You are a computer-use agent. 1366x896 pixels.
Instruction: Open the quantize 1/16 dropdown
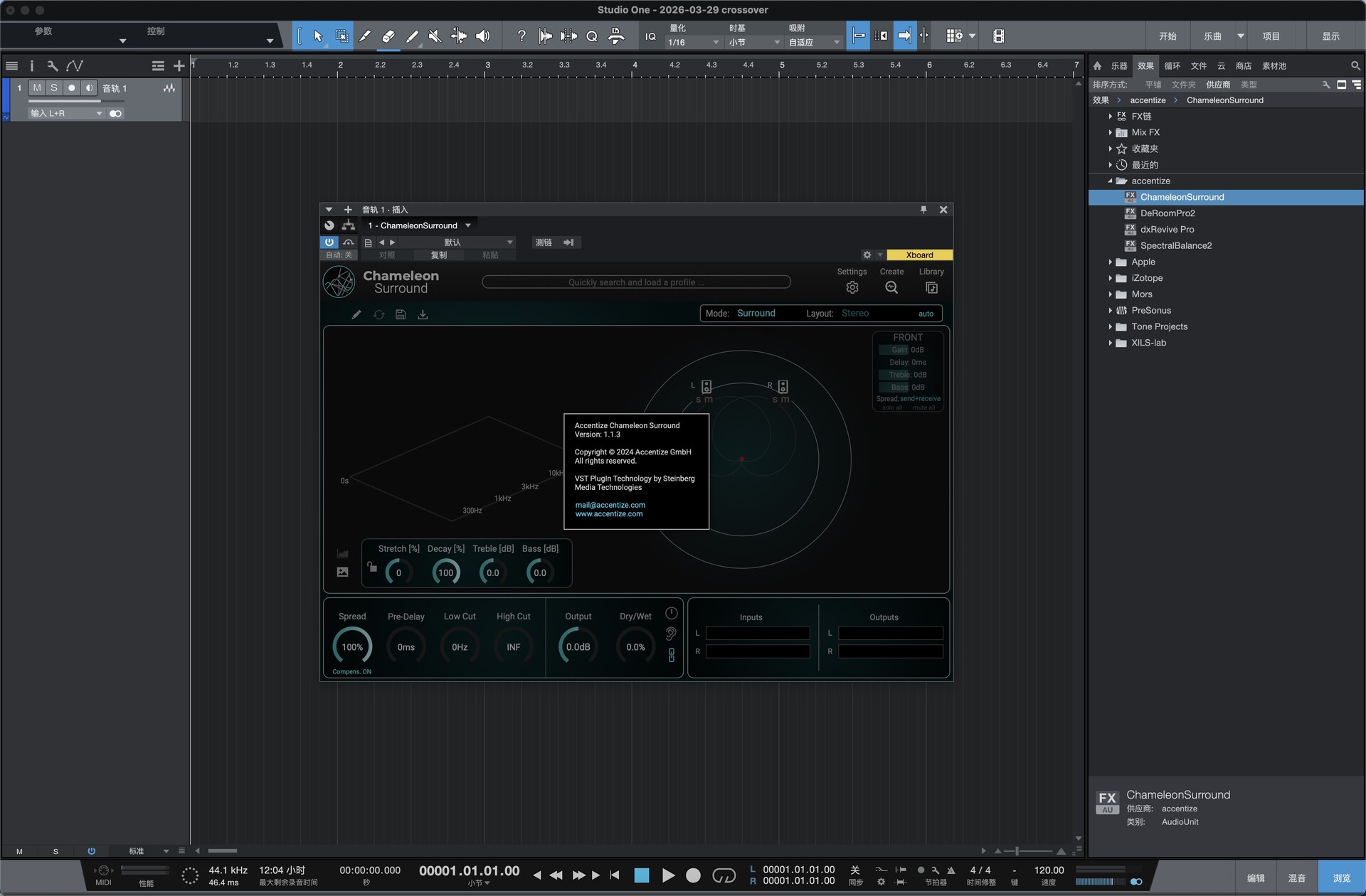pyautogui.click(x=694, y=43)
